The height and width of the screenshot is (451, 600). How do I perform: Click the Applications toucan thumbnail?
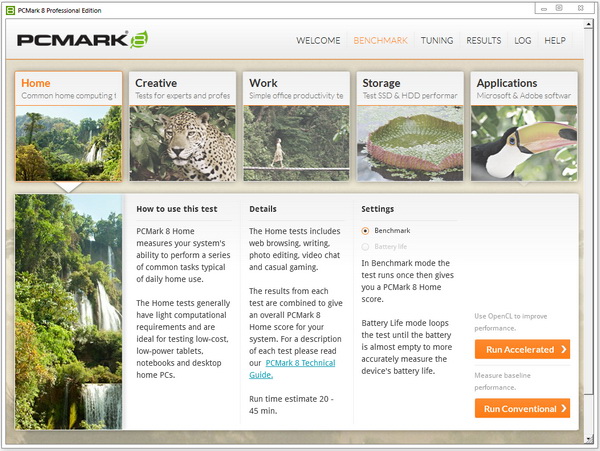(x=524, y=143)
